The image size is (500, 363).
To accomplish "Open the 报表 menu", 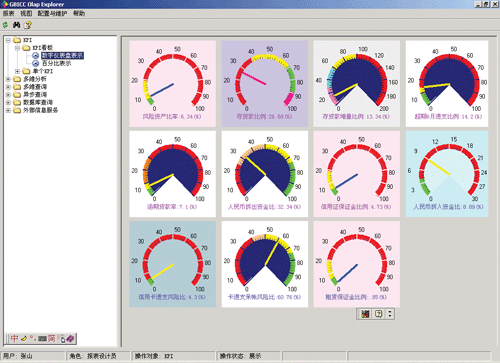I will click(9, 13).
